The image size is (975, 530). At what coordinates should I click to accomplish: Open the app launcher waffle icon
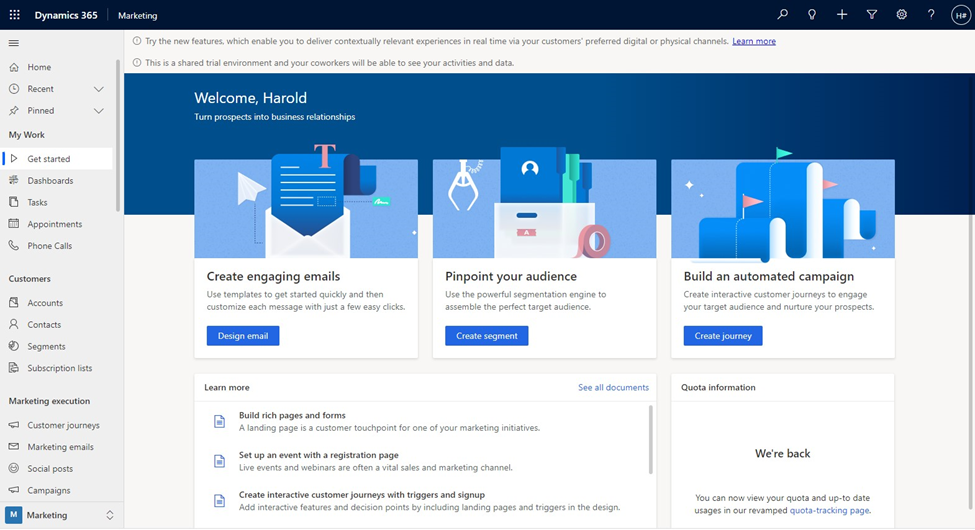[x=14, y=15]
